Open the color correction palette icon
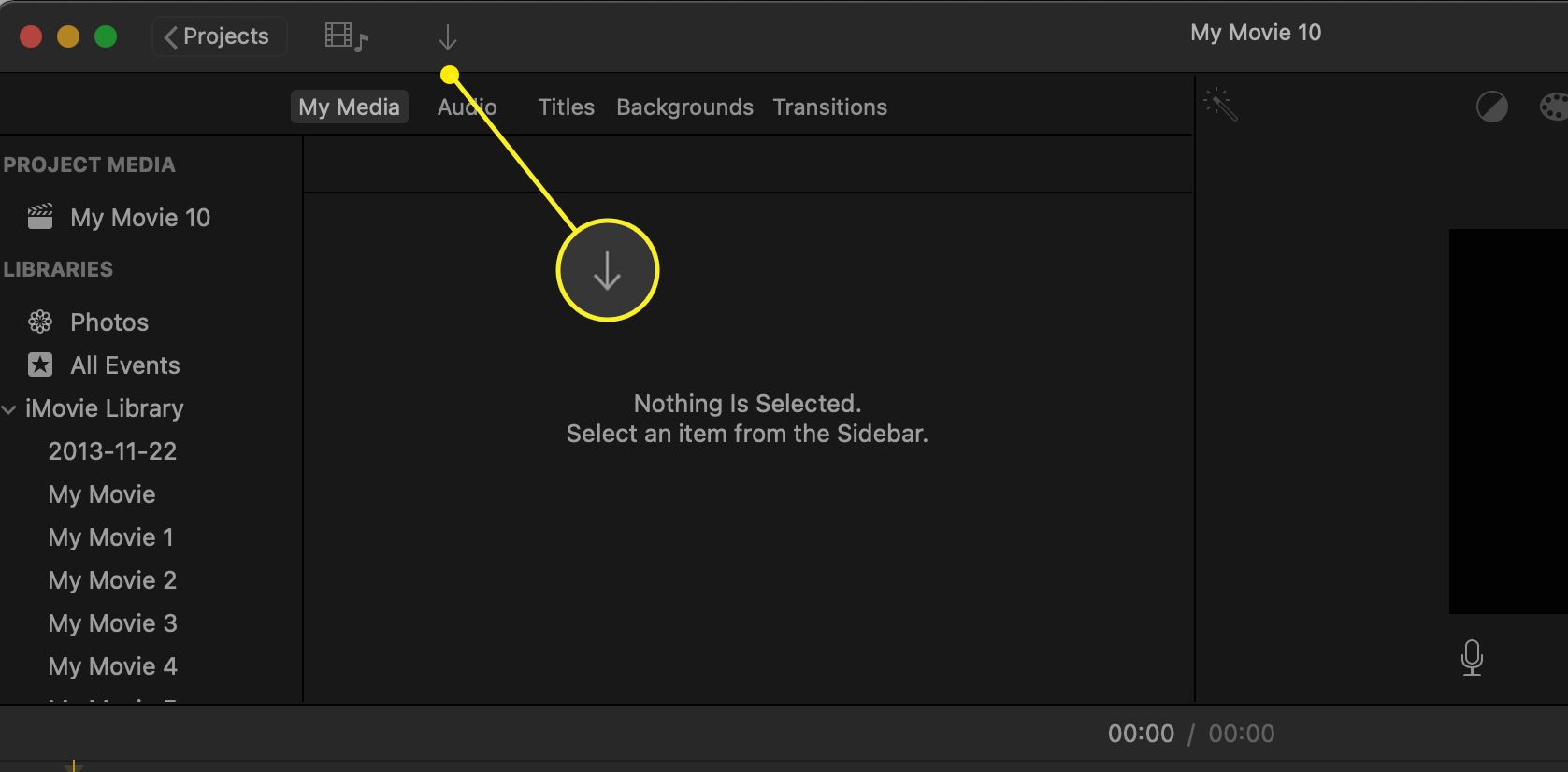 1554,107
